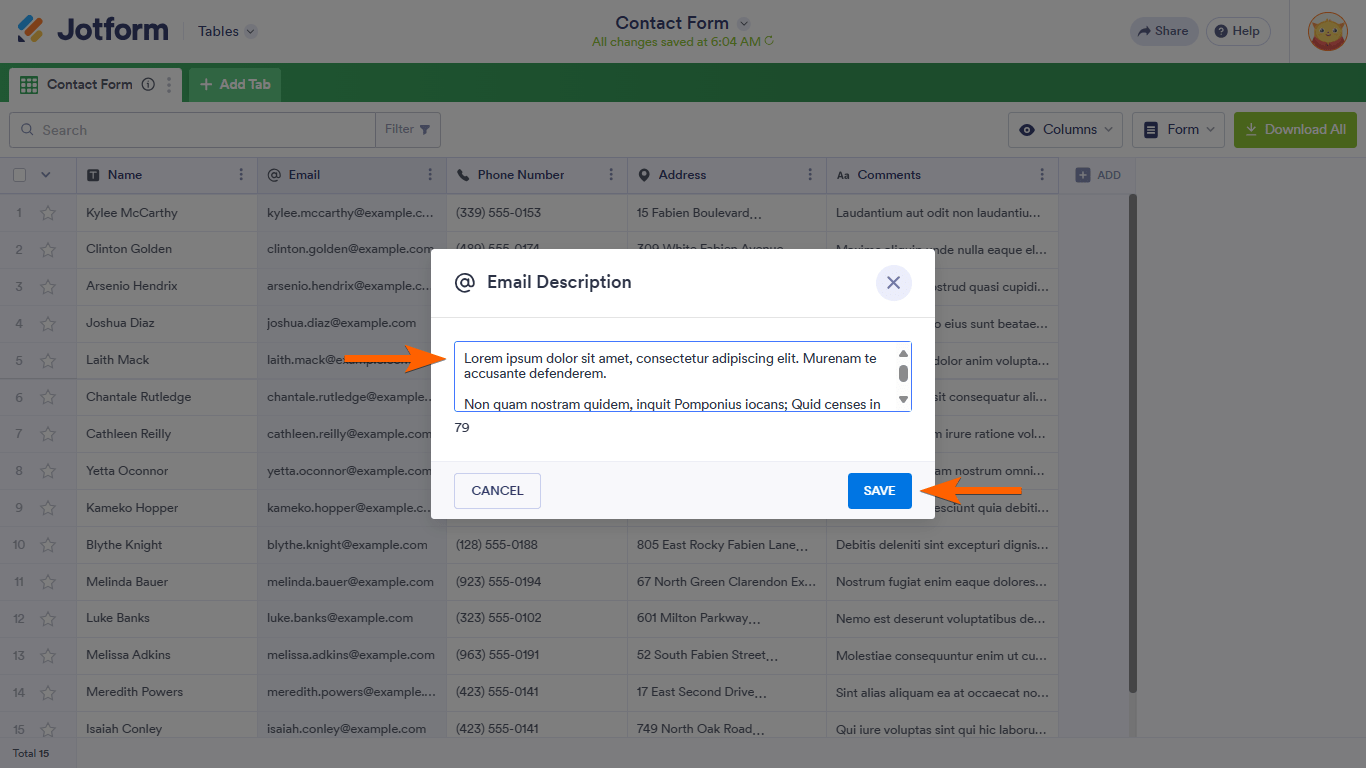Open the Form dropdown
1366x768 pixels.
pos(1181,130)
